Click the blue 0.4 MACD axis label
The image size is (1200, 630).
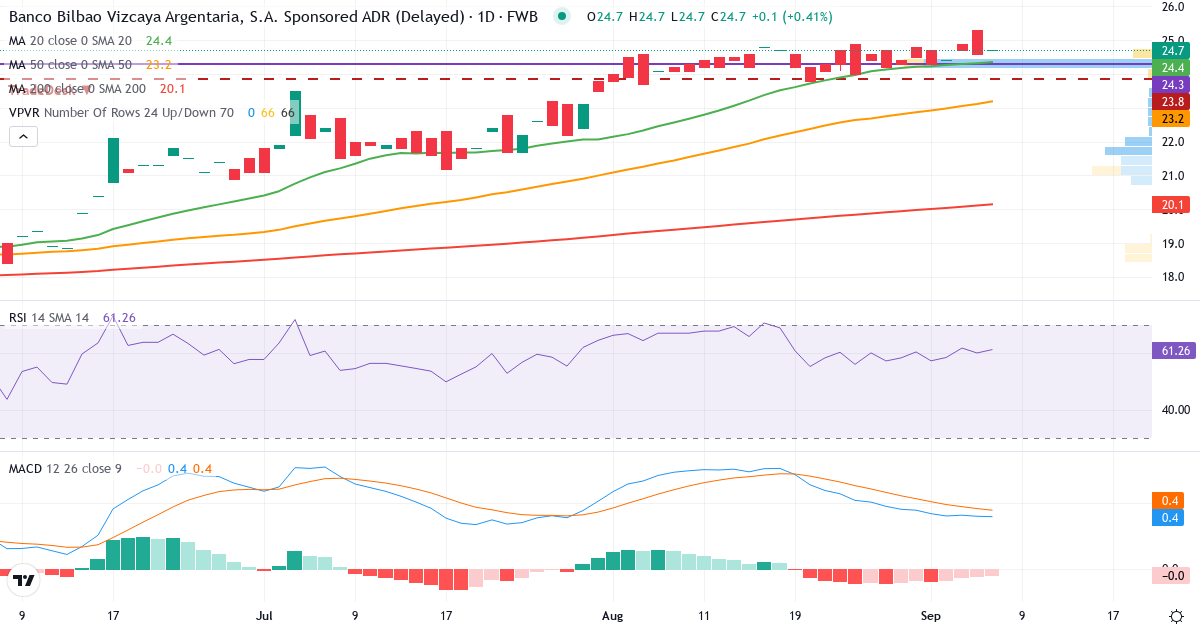tap(1169, 517)
